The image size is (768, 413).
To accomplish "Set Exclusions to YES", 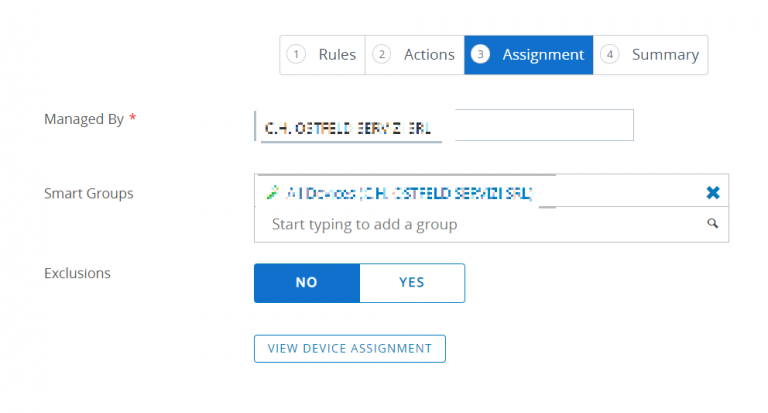I will [412, 283].
